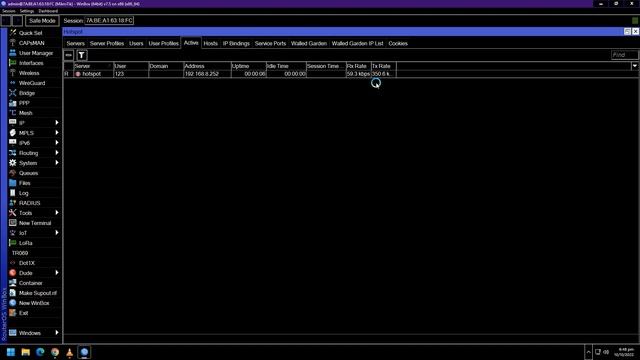
Task: Switch to User Profiles tab
Action: coord(163,43)
